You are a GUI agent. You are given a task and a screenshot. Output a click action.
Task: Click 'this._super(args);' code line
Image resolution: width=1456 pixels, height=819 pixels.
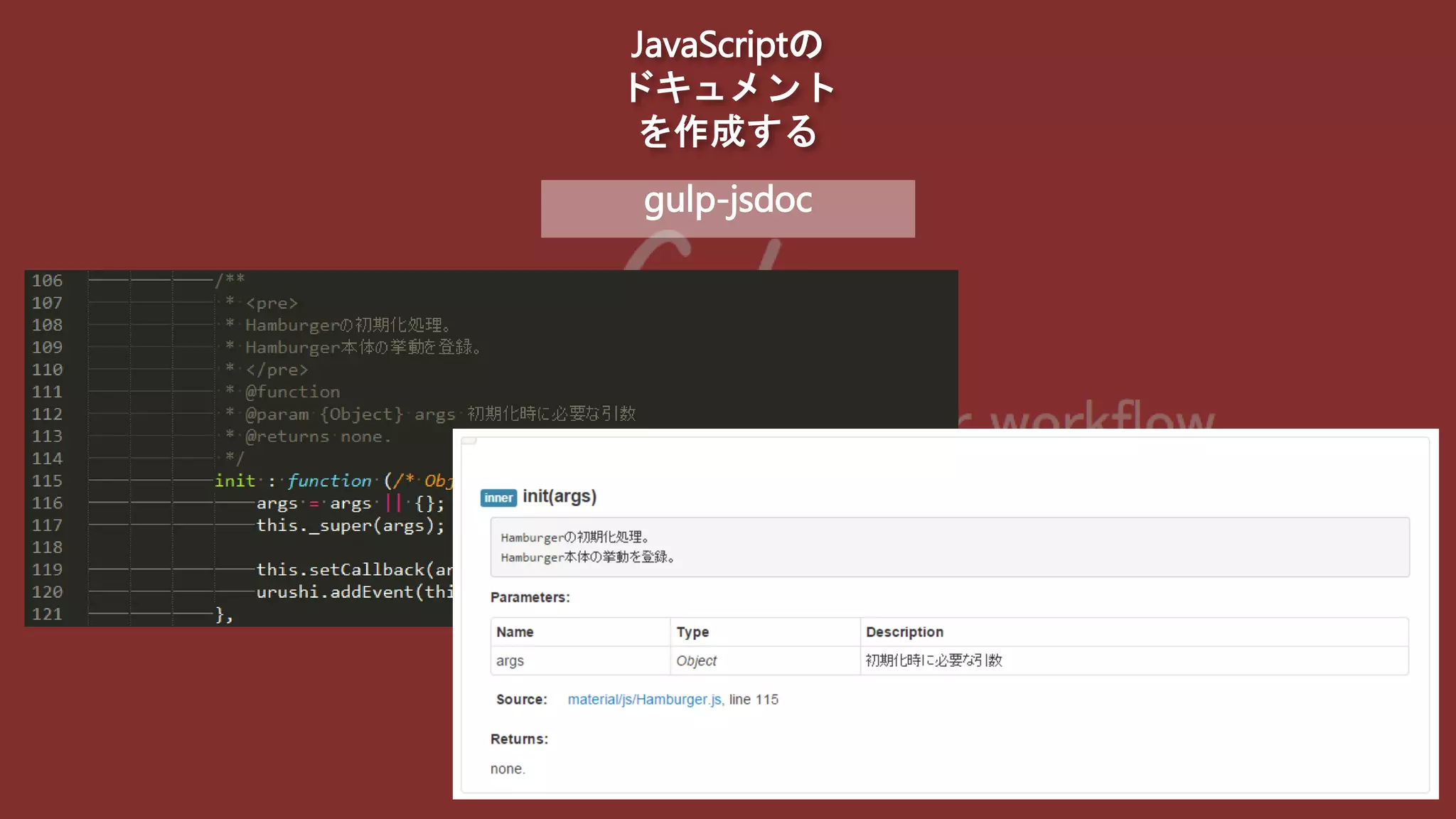350,525
